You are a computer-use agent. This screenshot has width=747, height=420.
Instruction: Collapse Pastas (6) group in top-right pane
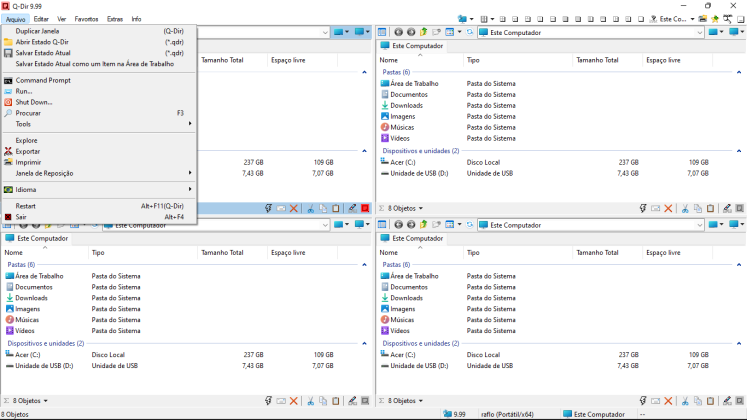click(739, 72)
